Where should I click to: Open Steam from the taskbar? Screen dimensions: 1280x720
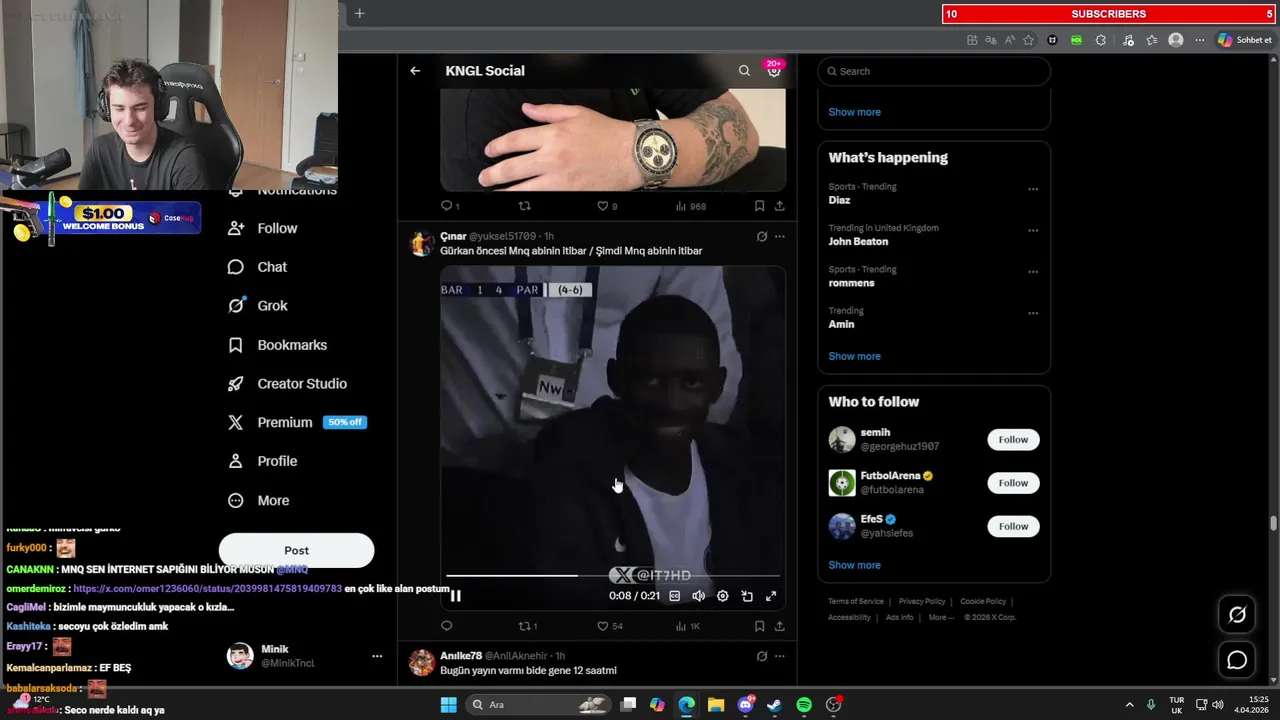click(x=774, y=705)
